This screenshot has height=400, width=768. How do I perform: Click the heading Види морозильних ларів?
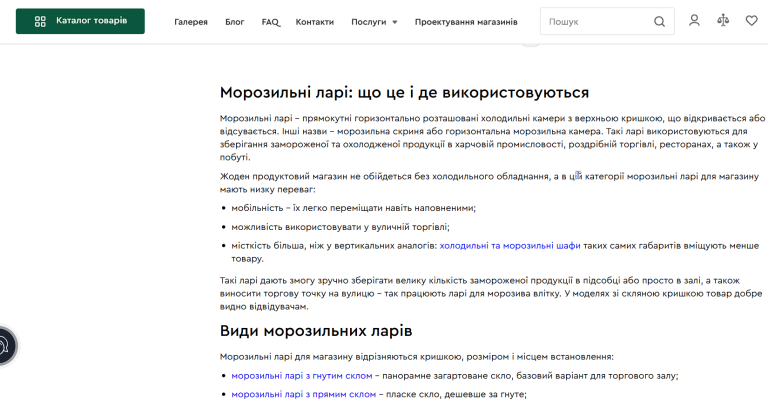pyautogui.click(x=316, y=331)
